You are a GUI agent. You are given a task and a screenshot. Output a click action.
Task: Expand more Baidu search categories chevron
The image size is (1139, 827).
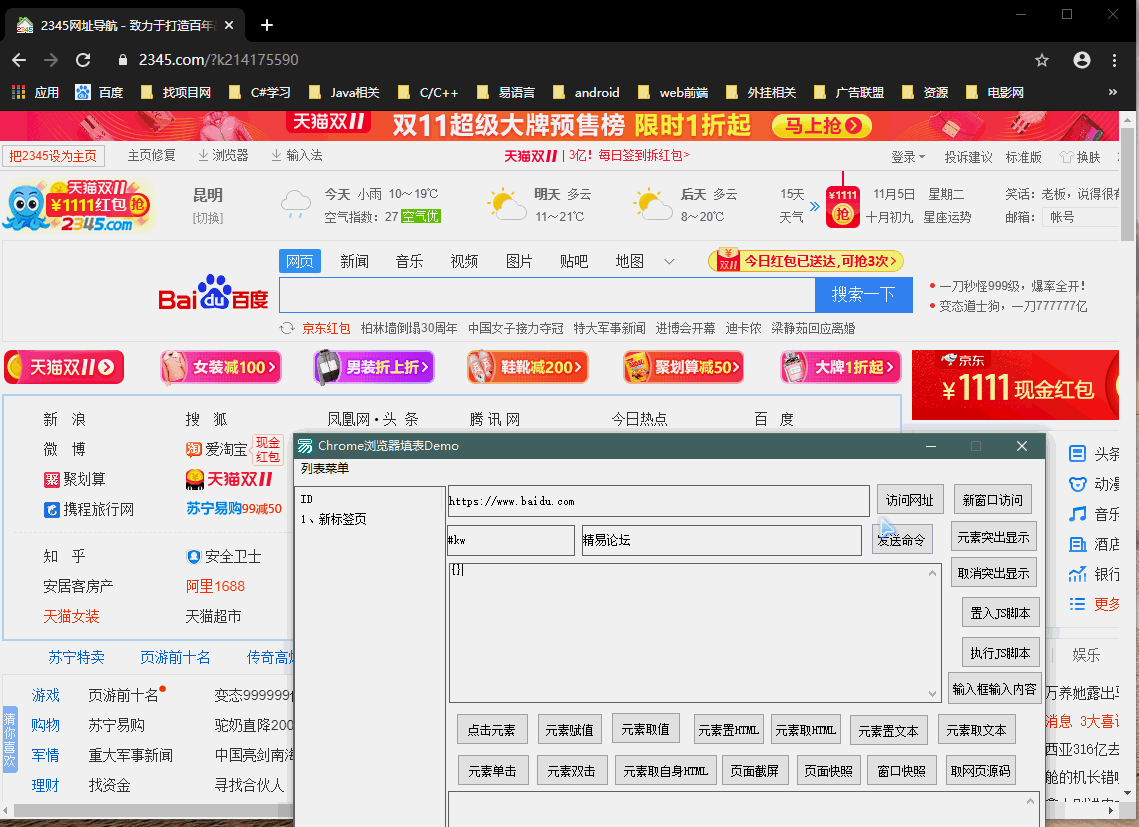(x=669, y=262)
